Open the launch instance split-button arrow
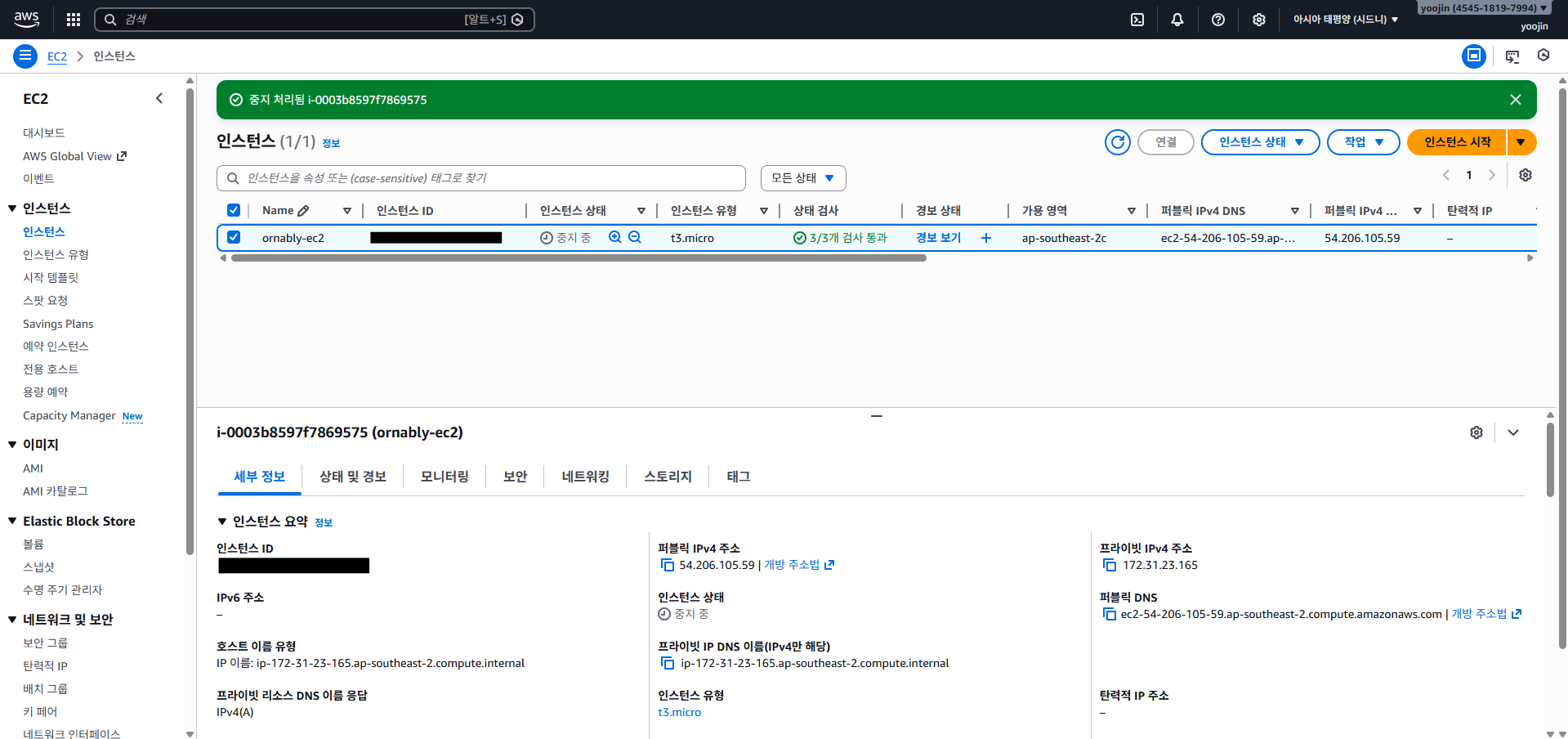The height and width of the screenshot is (739, 1568). (1521, 142)
